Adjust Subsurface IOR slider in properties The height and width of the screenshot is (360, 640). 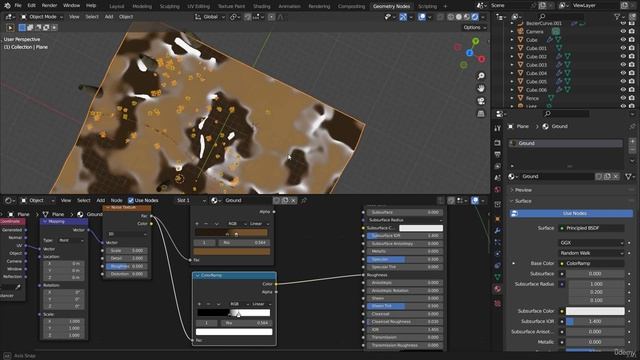point(595,322)
